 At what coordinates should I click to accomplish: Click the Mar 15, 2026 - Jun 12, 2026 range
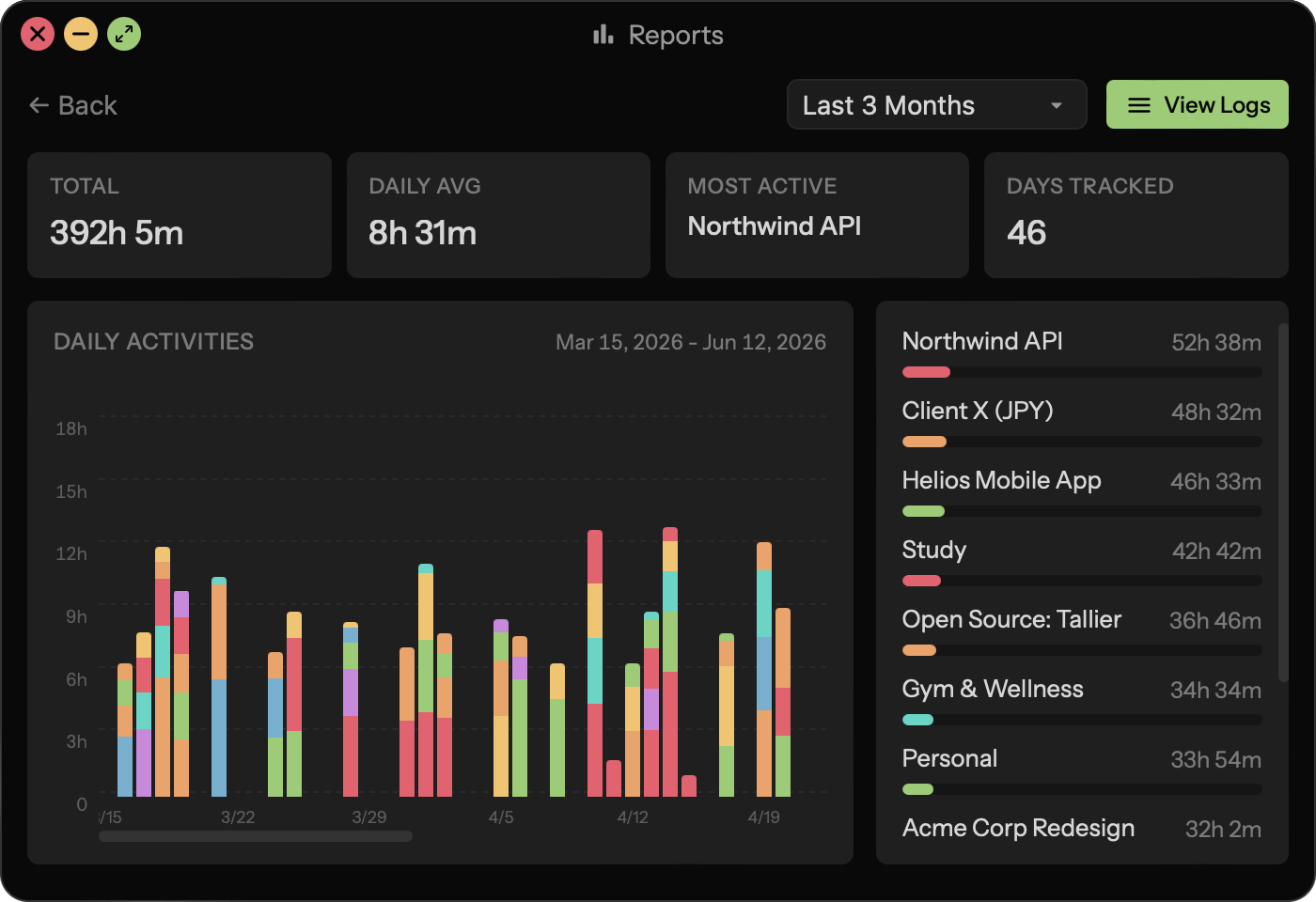coord(691,342)
